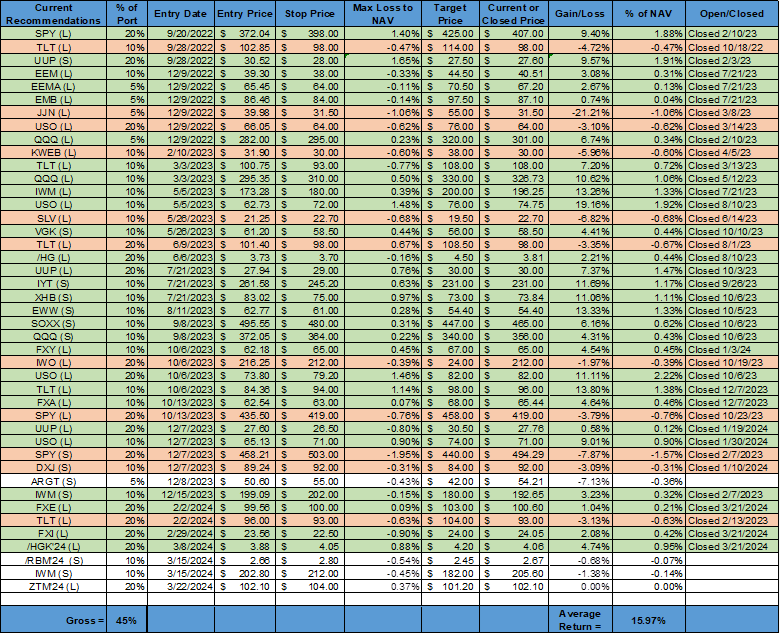Click the entry price 372.04 for SPY
This screenshot has width=780, height=634.
(x=245, y=34)
